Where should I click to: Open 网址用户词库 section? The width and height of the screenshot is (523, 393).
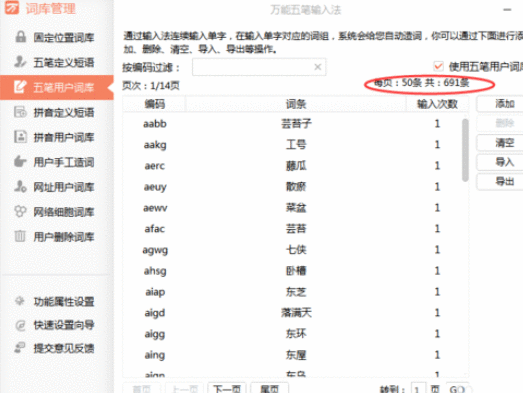pos(57,187)
